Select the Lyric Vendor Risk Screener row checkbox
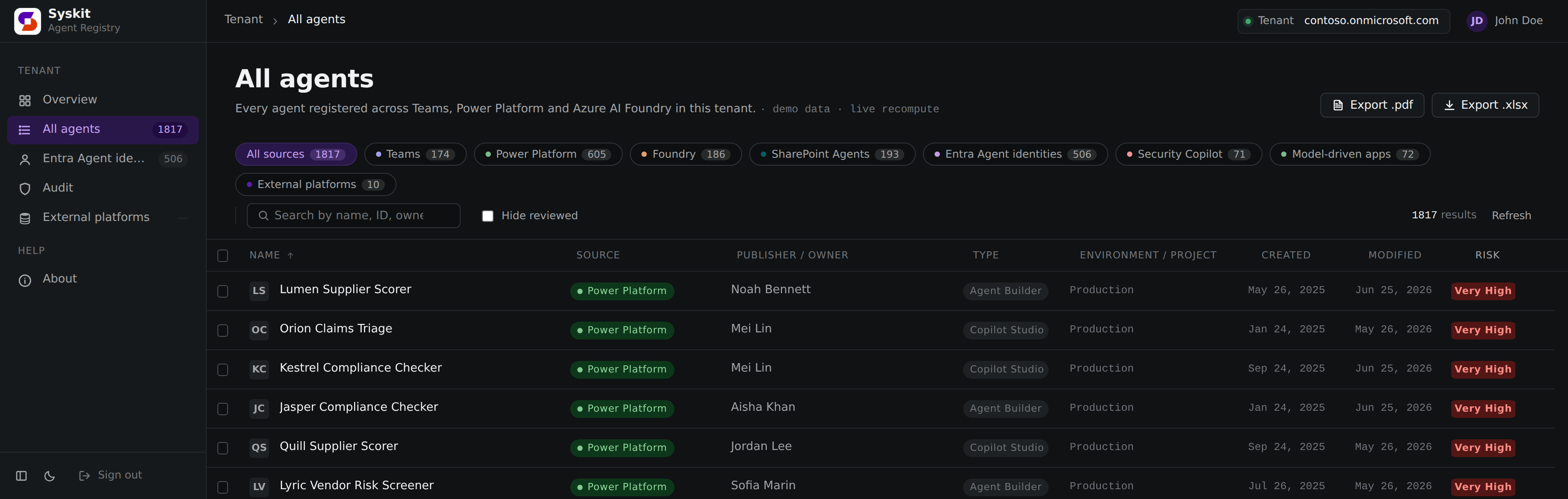 coord(223,487)
